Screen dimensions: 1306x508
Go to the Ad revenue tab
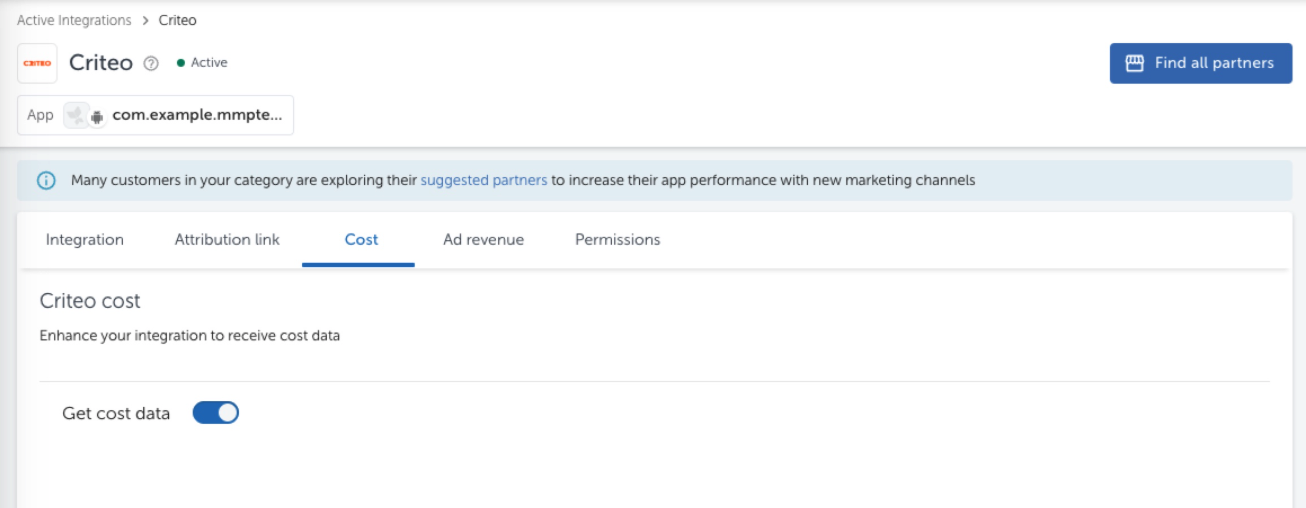tap(484, 240)
